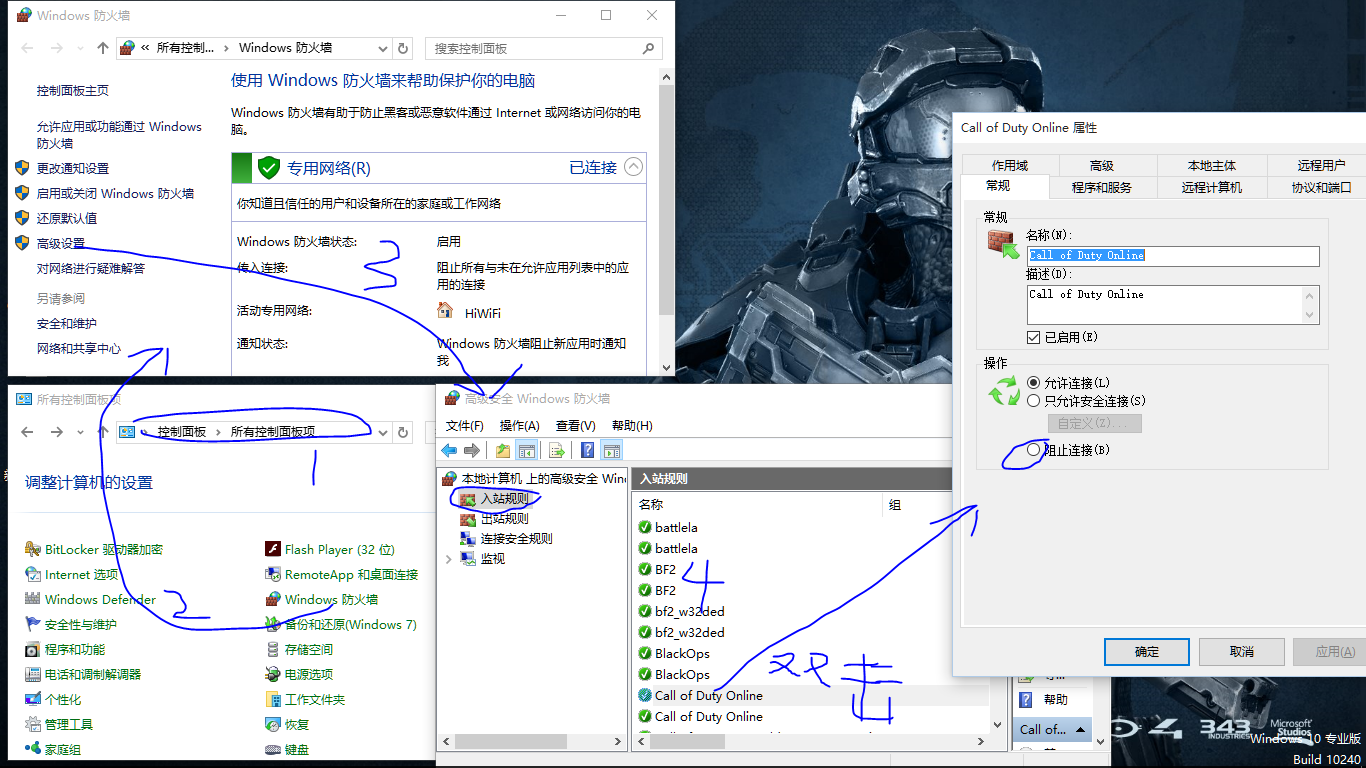Select 连接安全规则 in the tree

tap(516, 538)
